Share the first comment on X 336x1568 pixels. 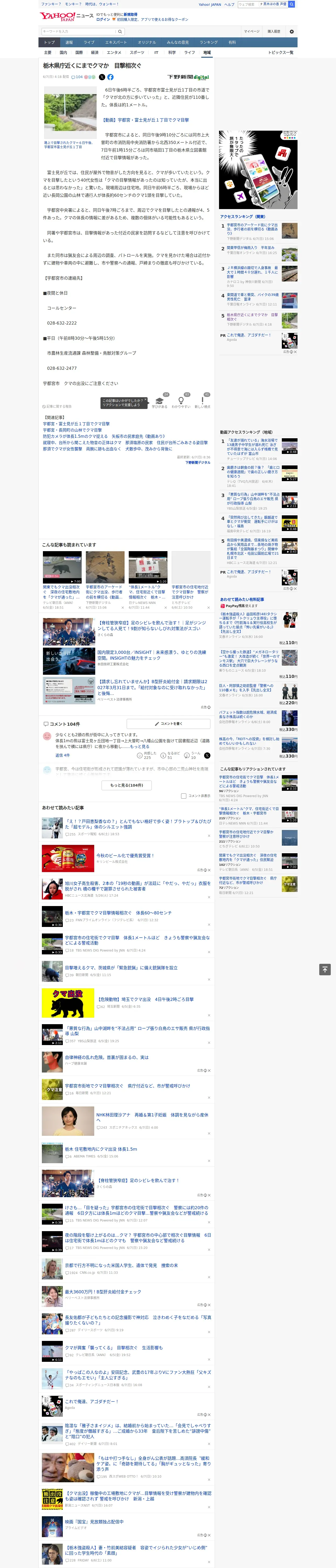[x=207, y=756]
